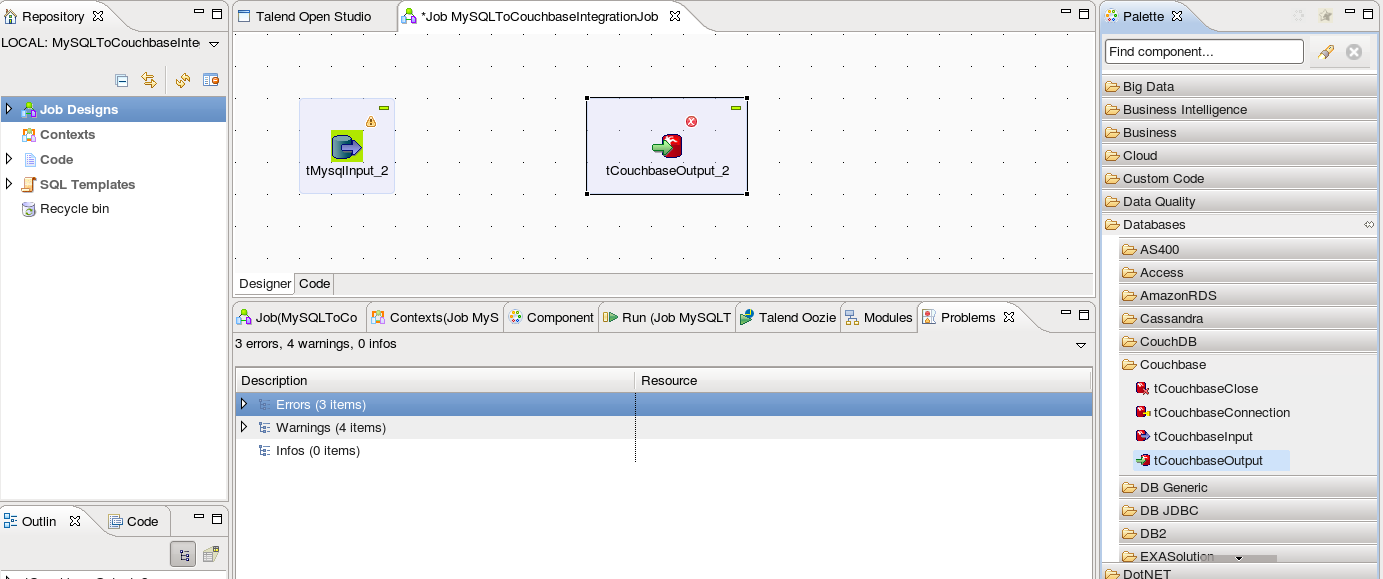The width and height of the screenshot is (1383, 579).
Task: Open the Problems view menu dropdown arrow
Action: (x=1081, y=345)
